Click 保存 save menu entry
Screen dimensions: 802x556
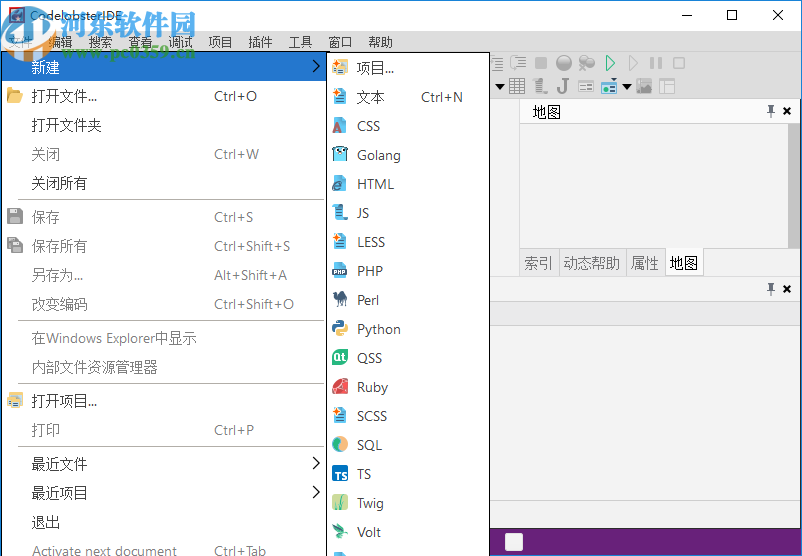click(x=164, y=217)
